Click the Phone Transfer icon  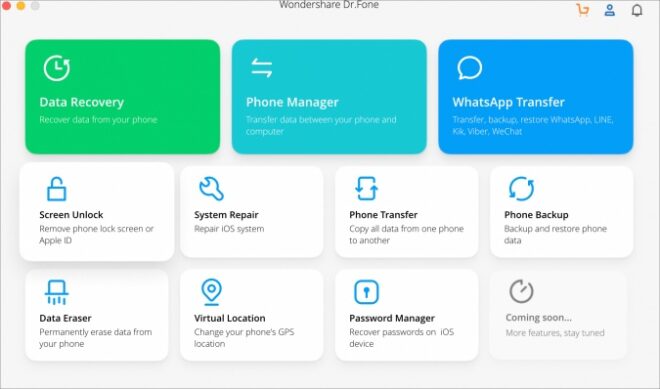(366, 188)
